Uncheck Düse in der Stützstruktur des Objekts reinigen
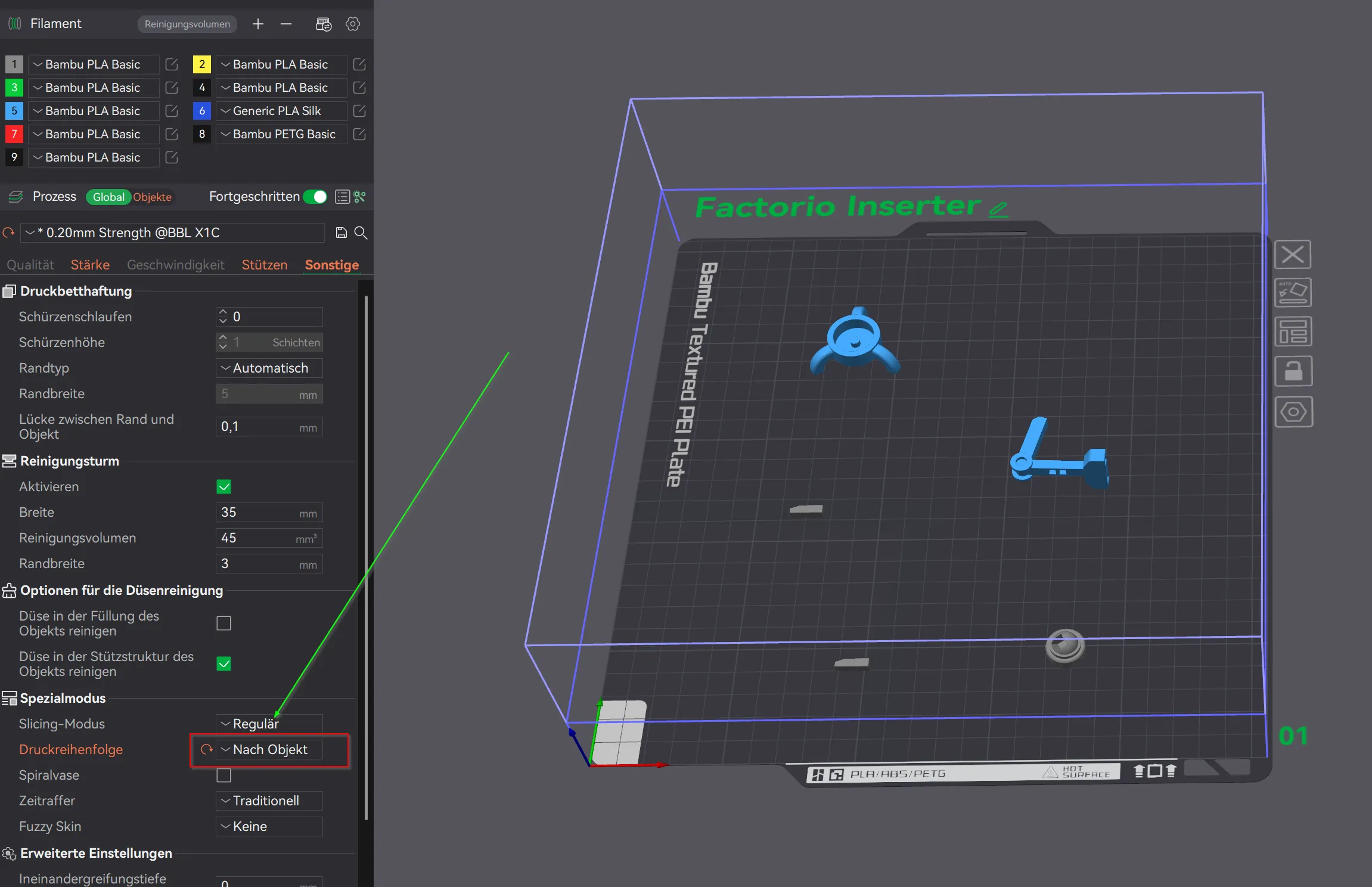The width and height of the screenshot is (1372, 887). (224, 664)
